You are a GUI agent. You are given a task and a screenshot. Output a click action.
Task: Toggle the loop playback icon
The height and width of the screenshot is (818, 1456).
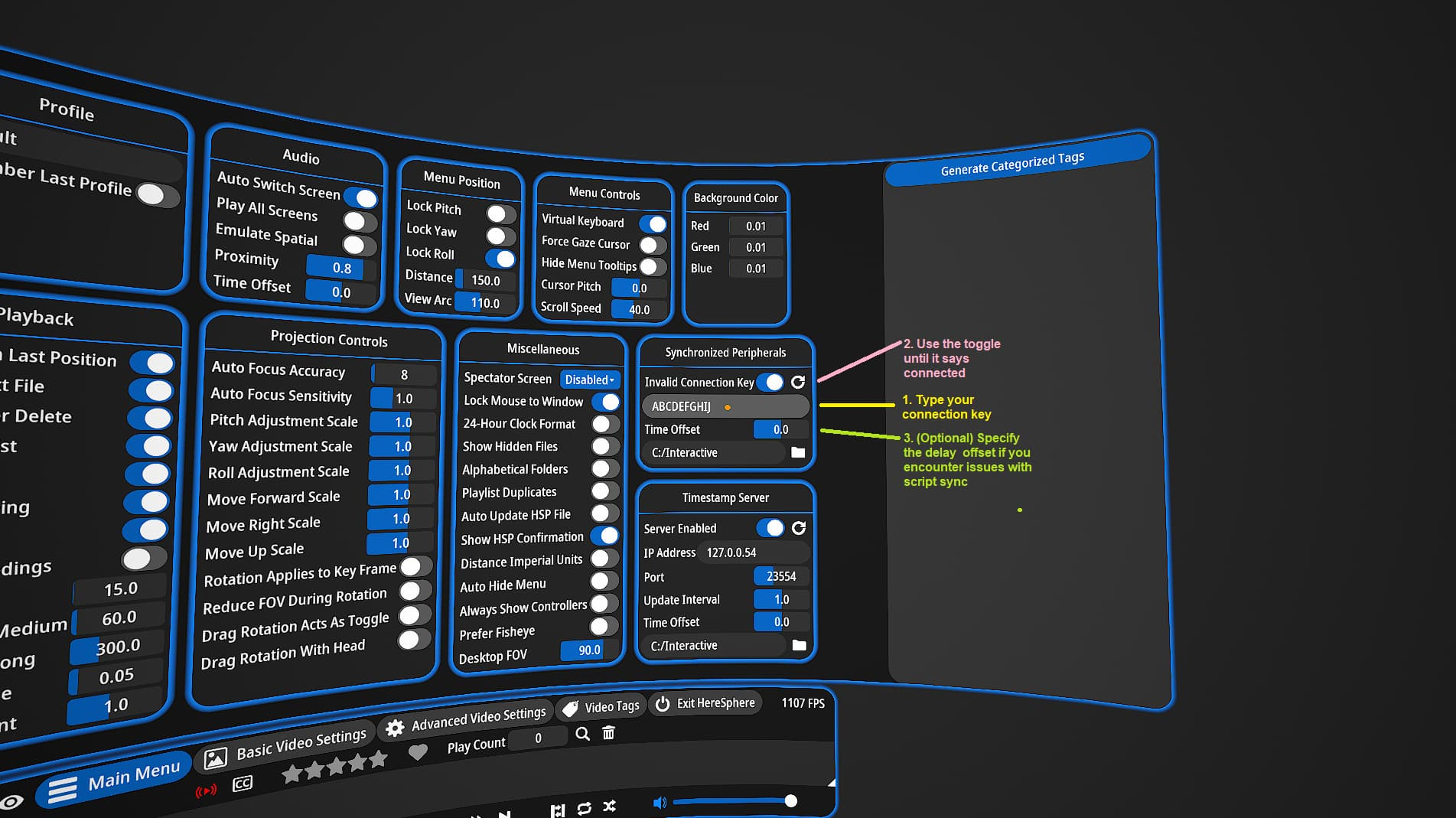[x=585, y=808]
